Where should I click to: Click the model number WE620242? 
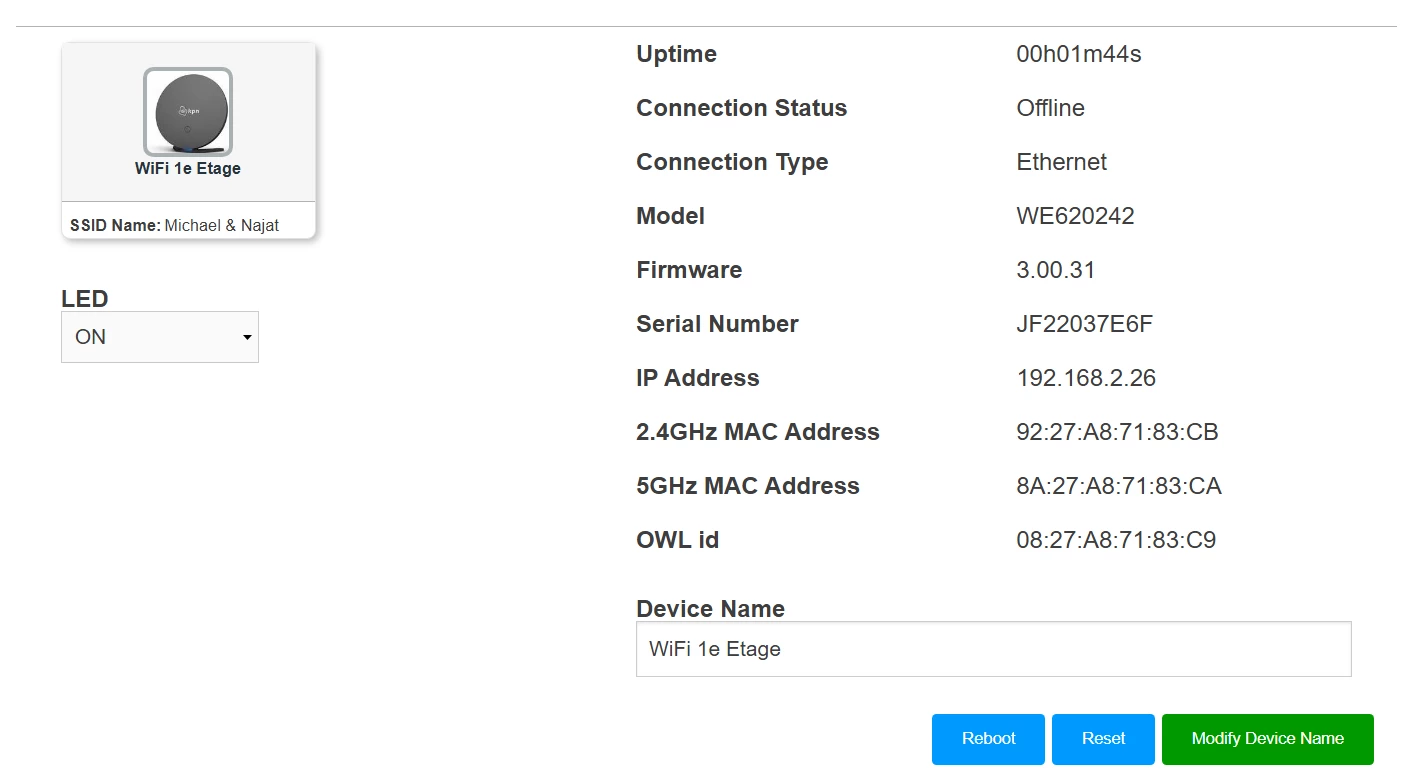(1075, 217)
